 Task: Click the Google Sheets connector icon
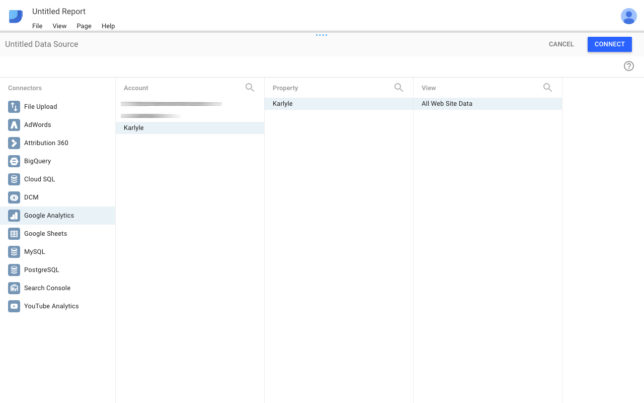coord(14,233)
